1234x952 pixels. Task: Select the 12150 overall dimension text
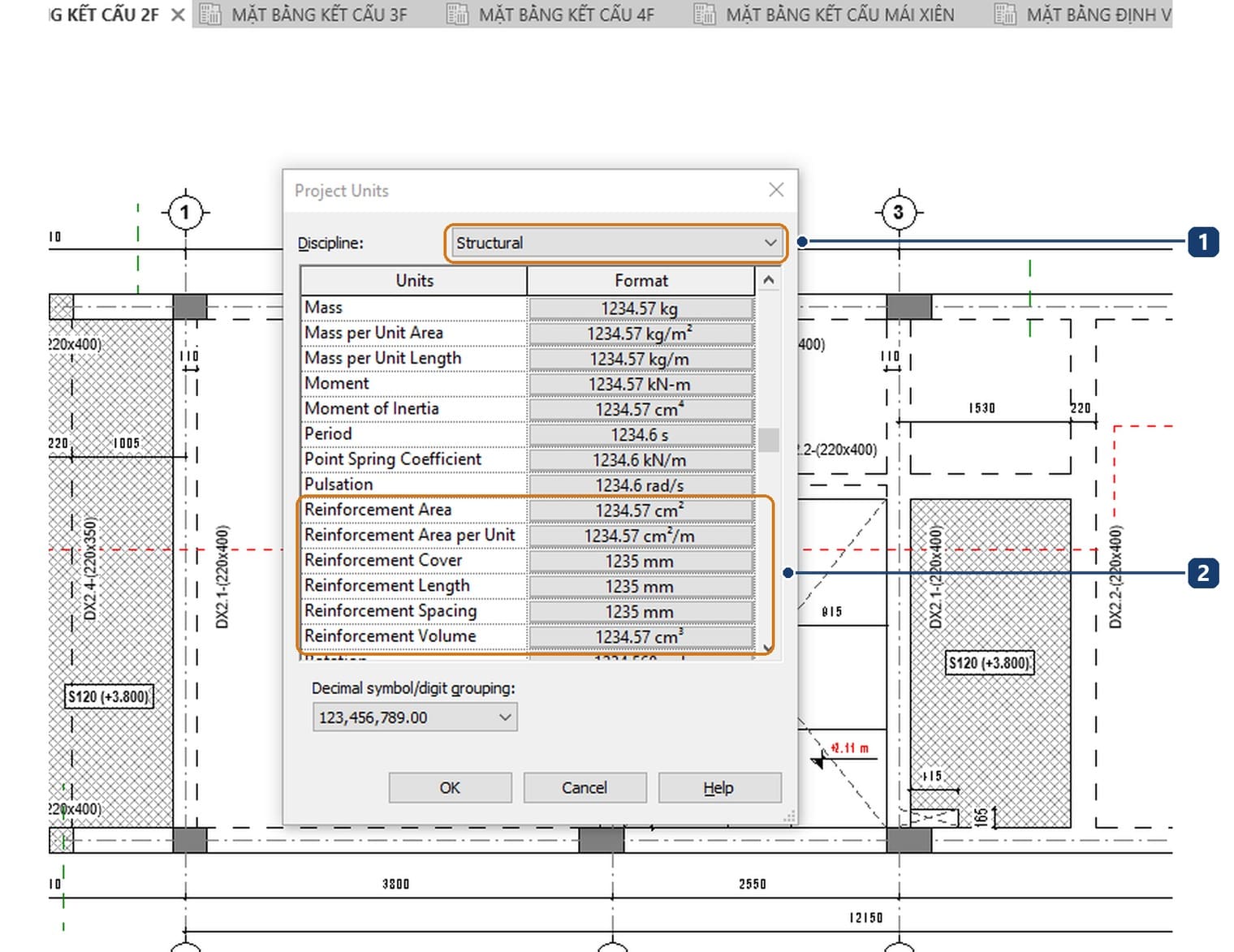pyautogui.click(x=866, y=918)
